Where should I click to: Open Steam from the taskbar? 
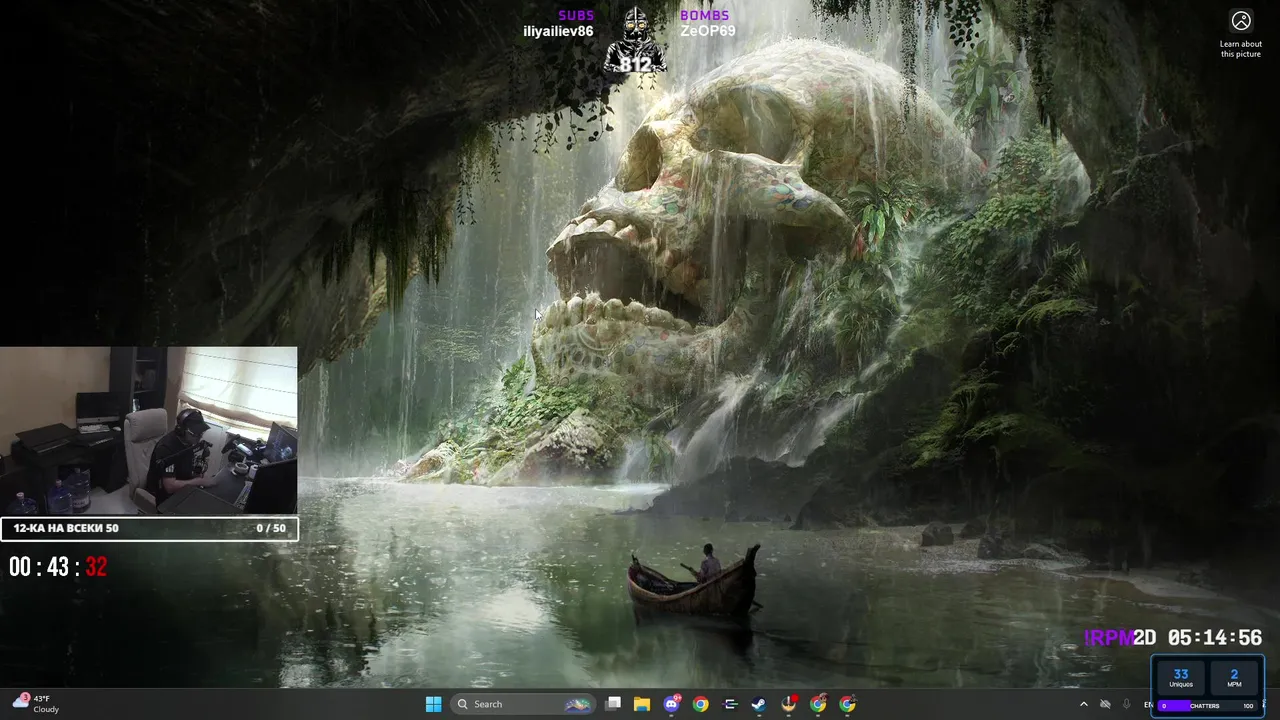click(x=759, y=704)
